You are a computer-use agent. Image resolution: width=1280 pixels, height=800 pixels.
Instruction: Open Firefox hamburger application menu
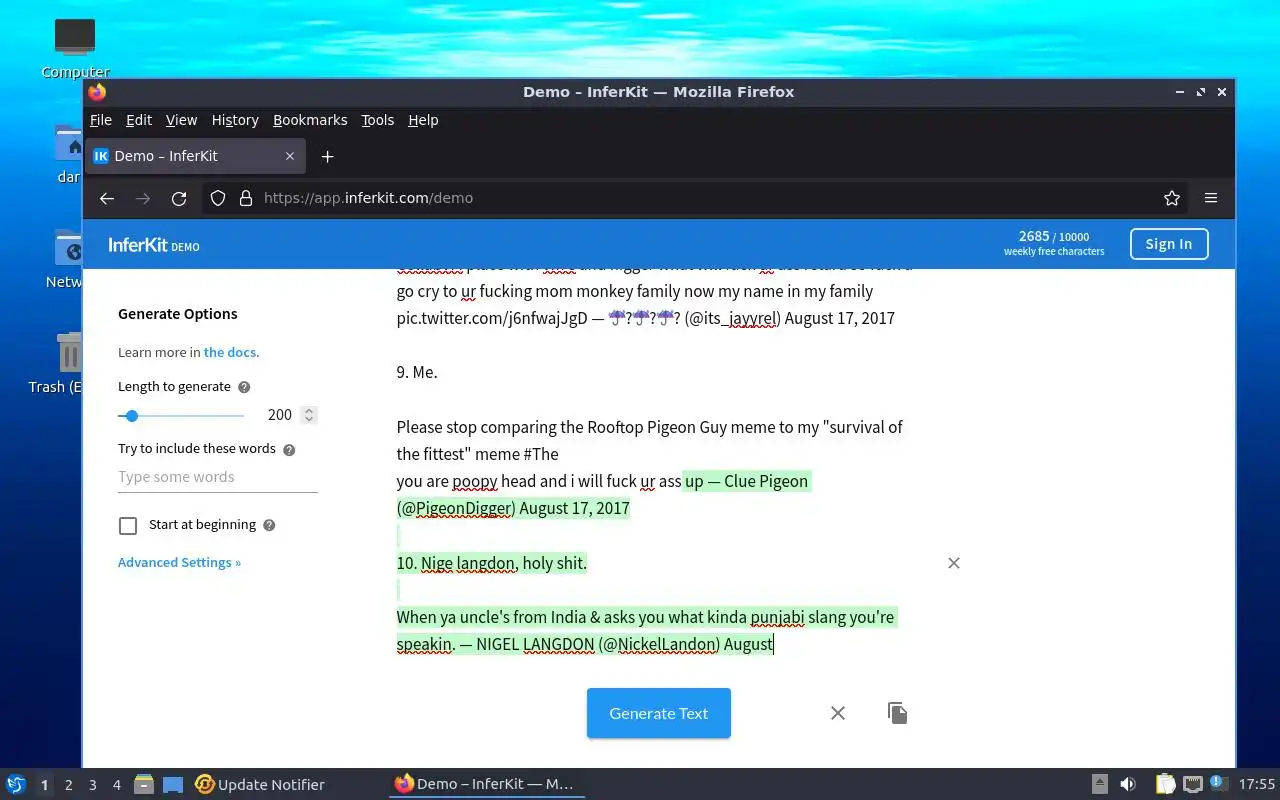click(x=1211, y=198)
